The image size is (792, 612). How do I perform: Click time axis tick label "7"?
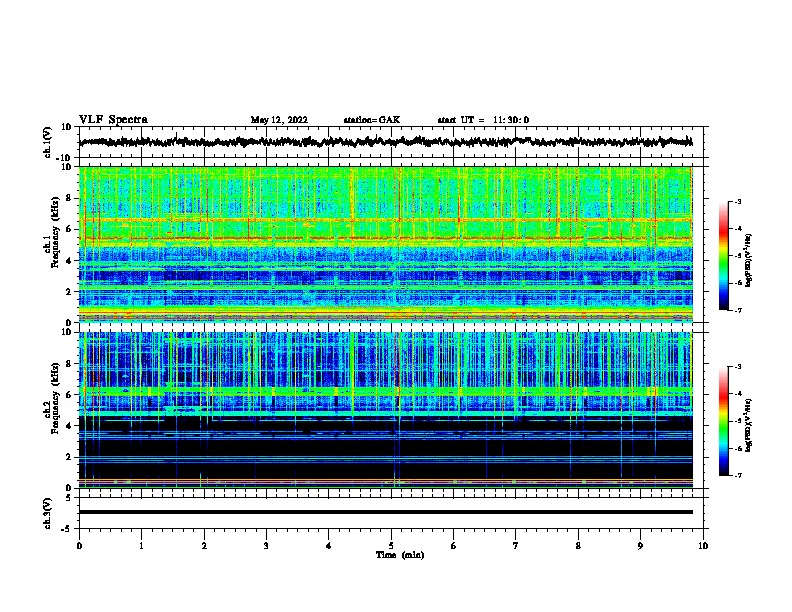(x=516, y=545)
